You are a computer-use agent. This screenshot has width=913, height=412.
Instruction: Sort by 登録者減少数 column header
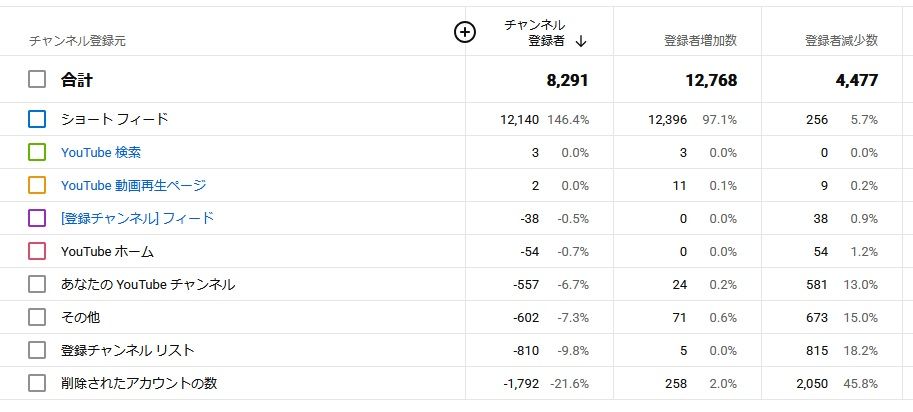[841, 41]
